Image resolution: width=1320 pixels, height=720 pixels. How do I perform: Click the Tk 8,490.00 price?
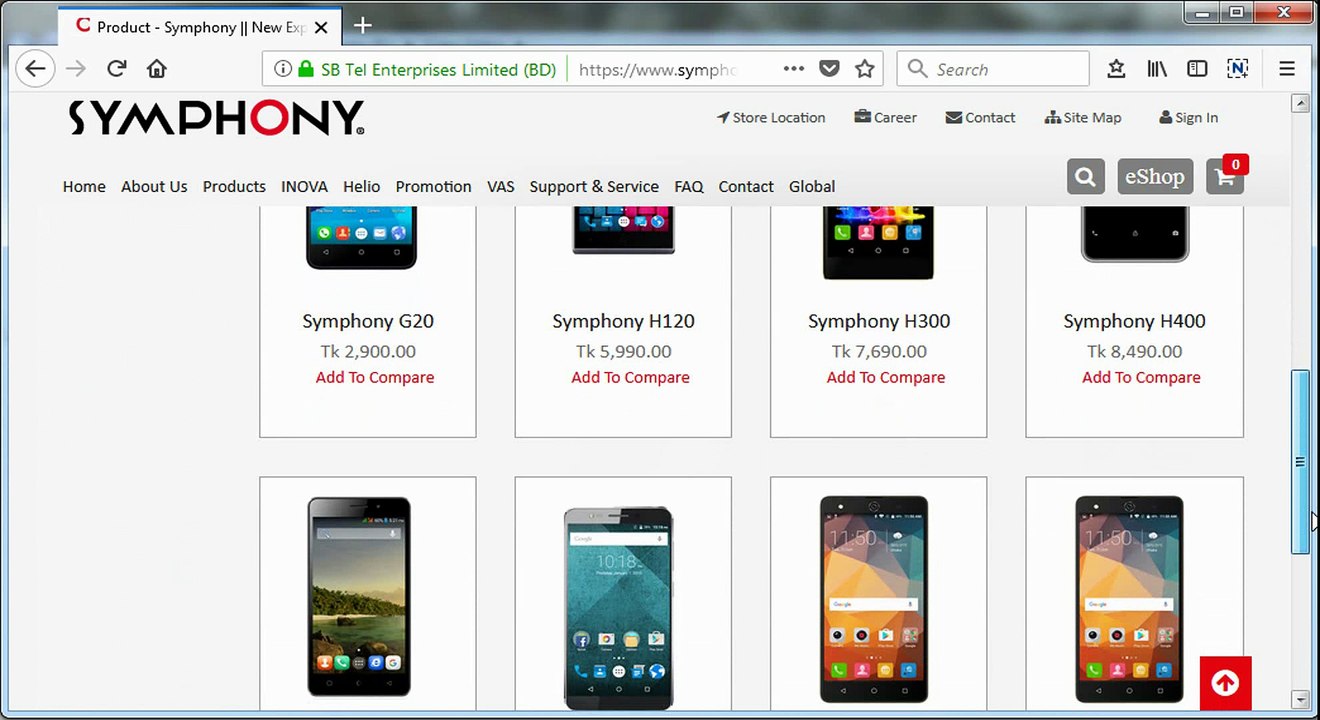(x=1134, y=352)
